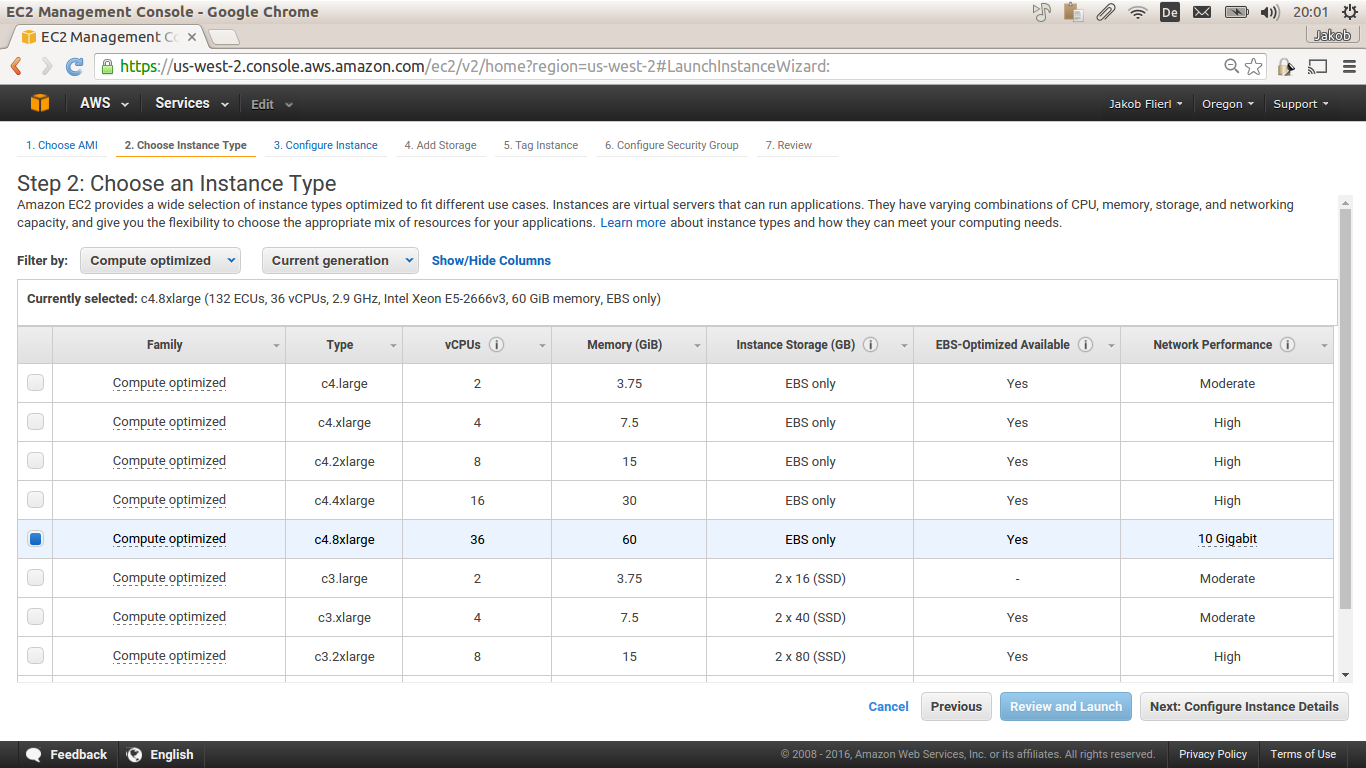1366x768 pixels.
Task: Go to step 6 Configure Security Group
Action: pos(672,145)
